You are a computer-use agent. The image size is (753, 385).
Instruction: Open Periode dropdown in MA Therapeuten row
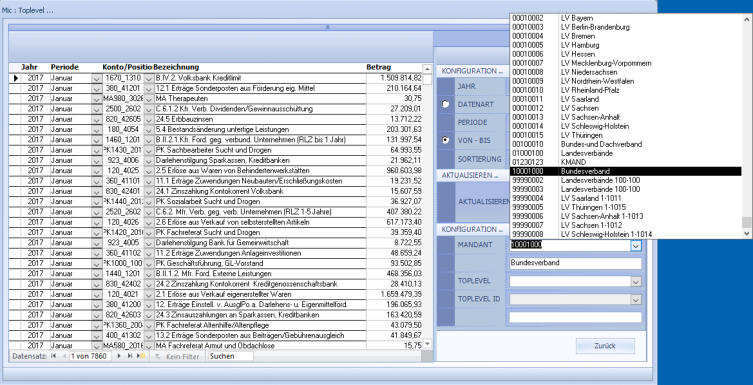pos(96,98)
